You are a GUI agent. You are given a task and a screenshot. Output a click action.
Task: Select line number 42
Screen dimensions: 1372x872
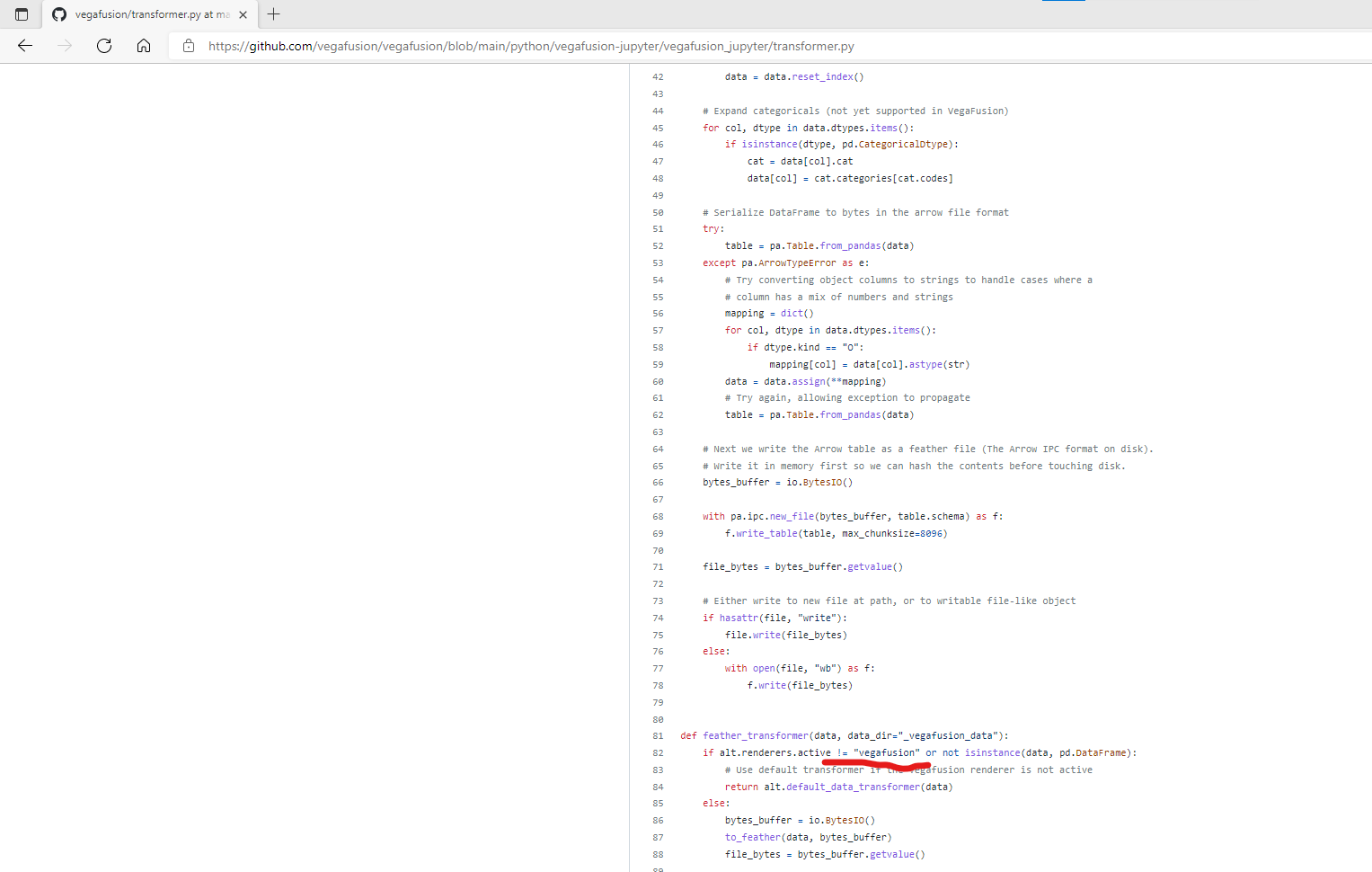point(658,77)
